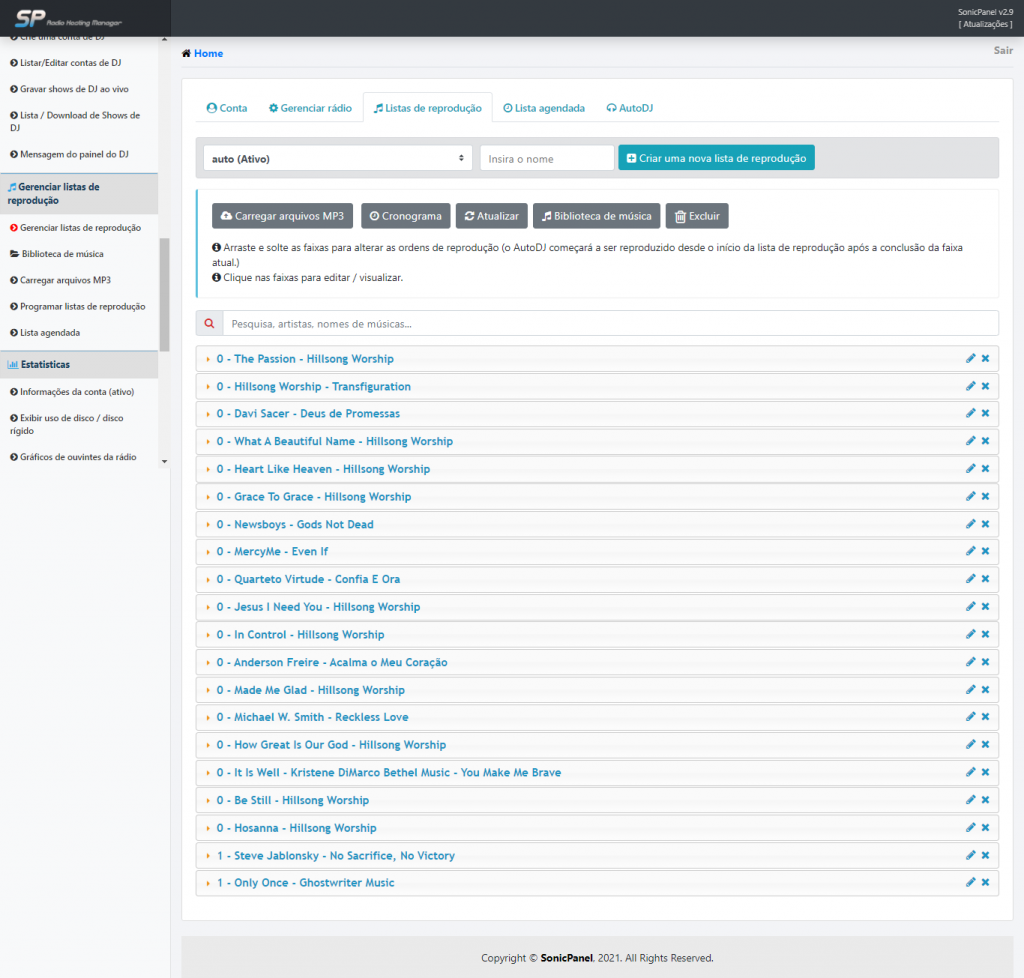Edit the track The Passion - Hillsong Worship
The height and width of the screenshot is (978, 1024).
tap(970, 358)
